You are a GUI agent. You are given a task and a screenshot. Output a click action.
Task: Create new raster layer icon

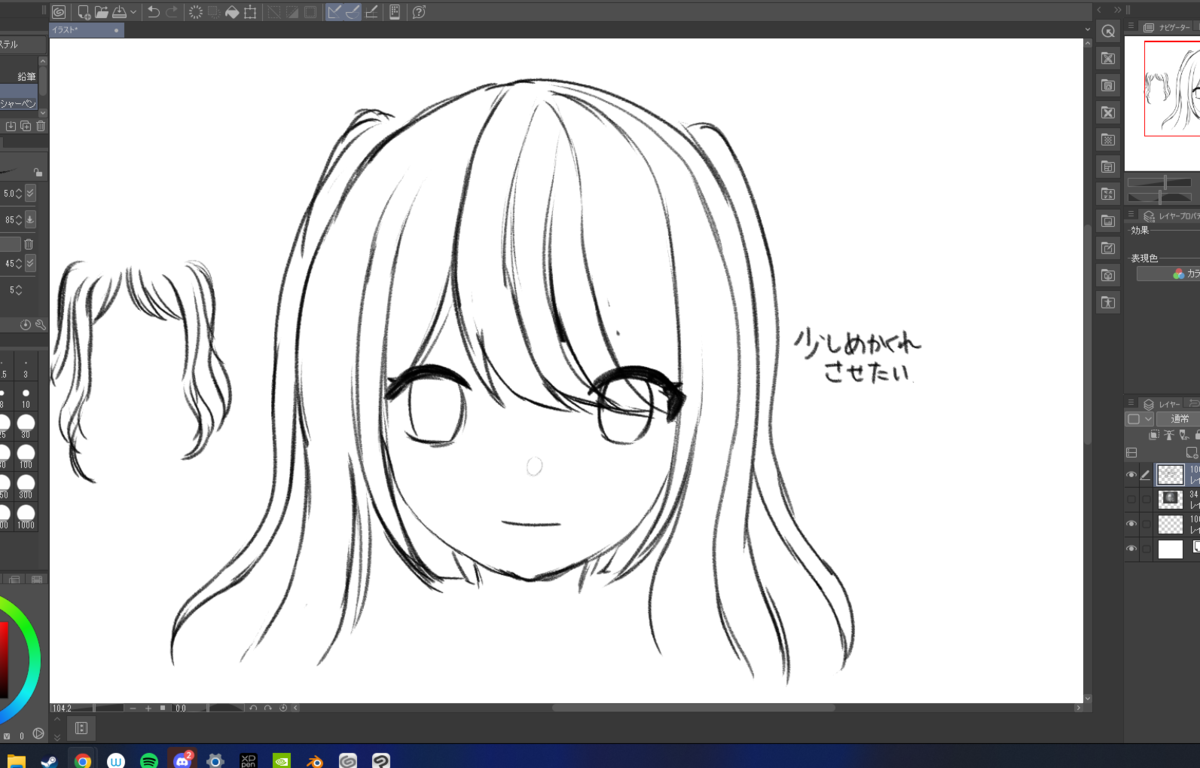click(x=1194, y=453)
